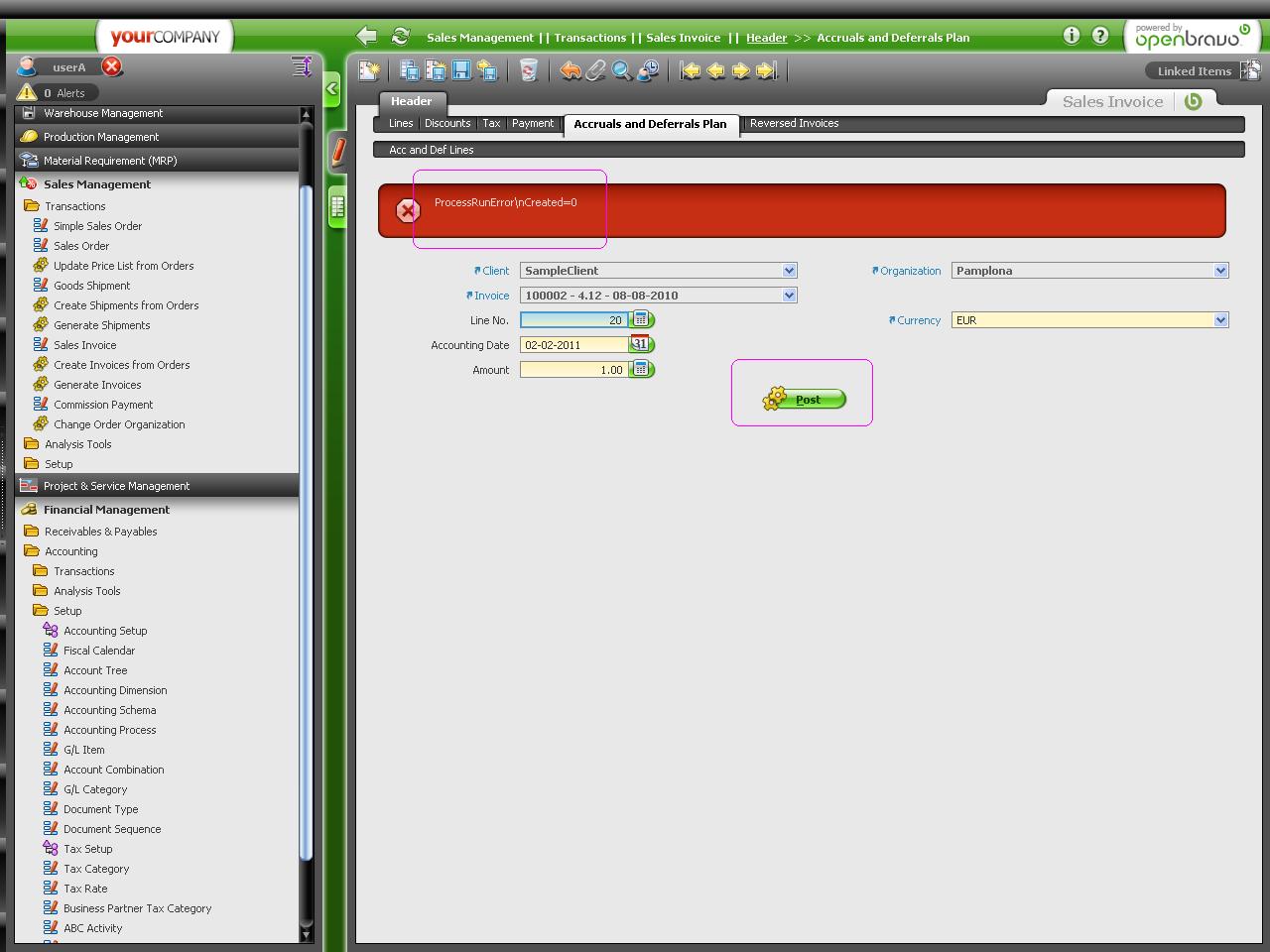Click the plain Save disk icon
This screenshot has height=952, width=1270.
[461, 70]
